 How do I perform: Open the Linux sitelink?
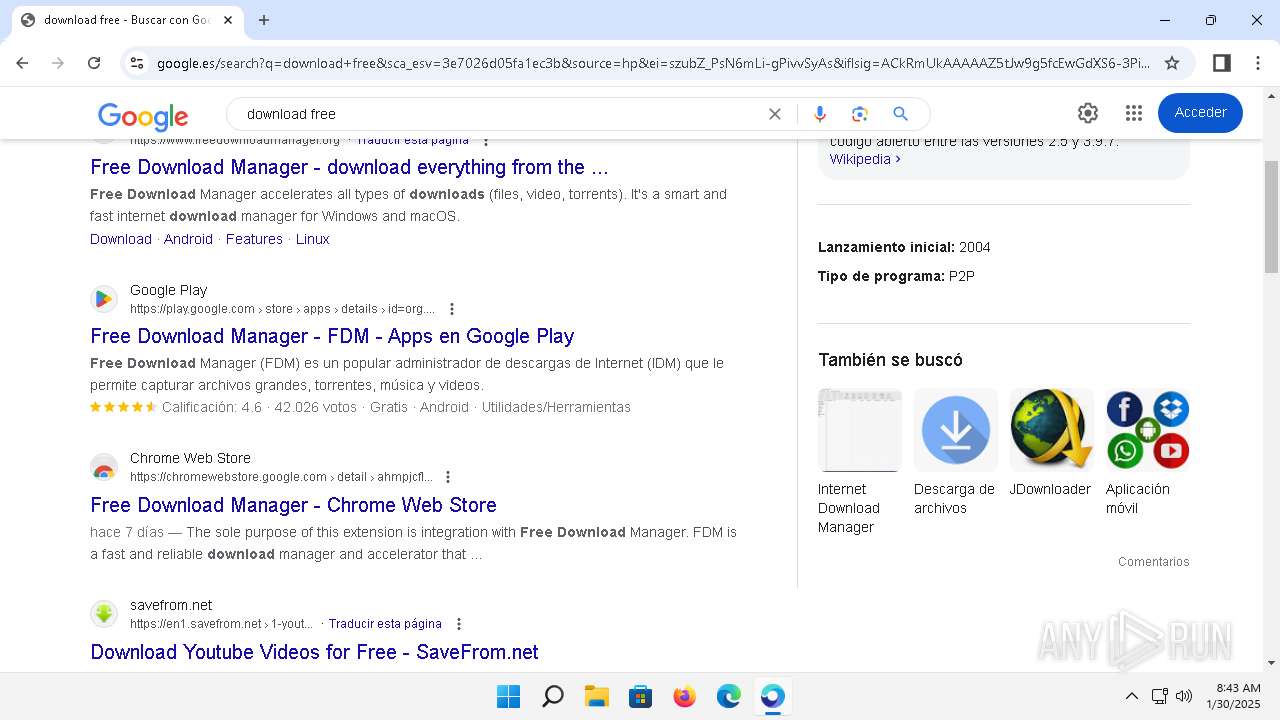[312, 239]
